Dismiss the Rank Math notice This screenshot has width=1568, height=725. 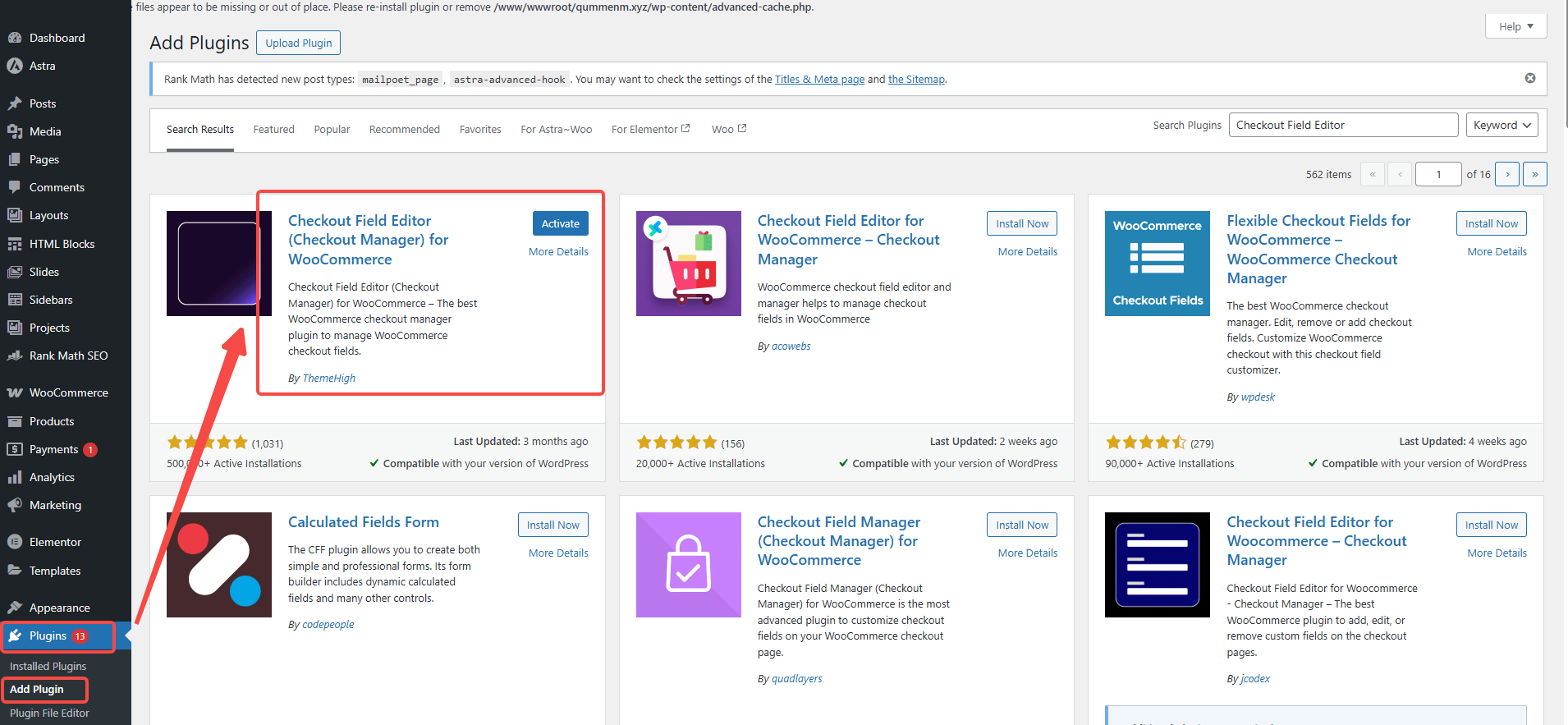pyautogui.click(x=1529, y=78)
